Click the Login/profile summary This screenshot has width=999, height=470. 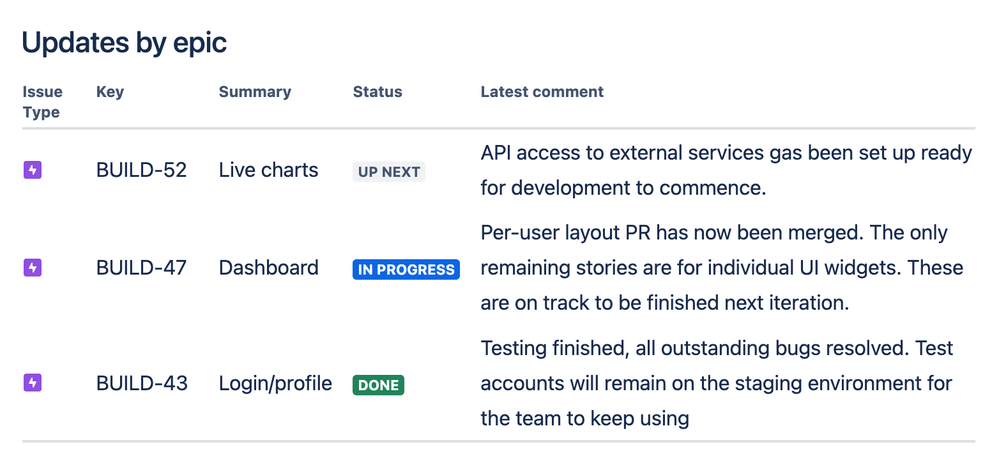tap(275, 383)
